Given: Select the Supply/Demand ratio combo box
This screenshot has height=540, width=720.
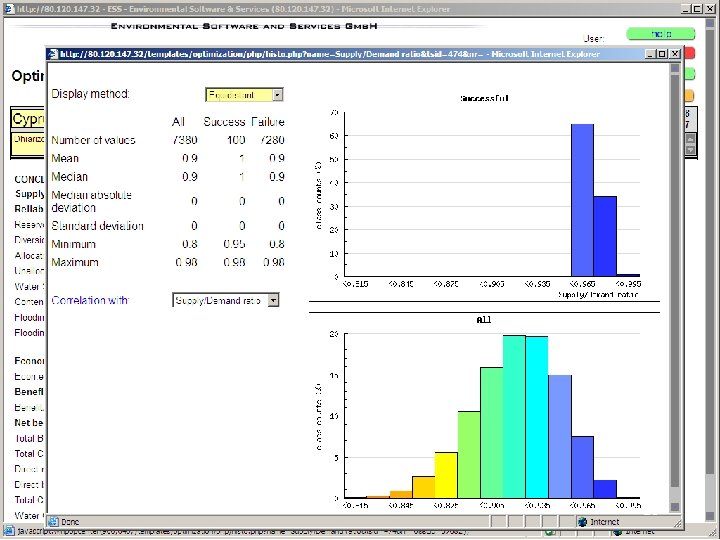Looking at the screenshot, I should pos(225,300).
